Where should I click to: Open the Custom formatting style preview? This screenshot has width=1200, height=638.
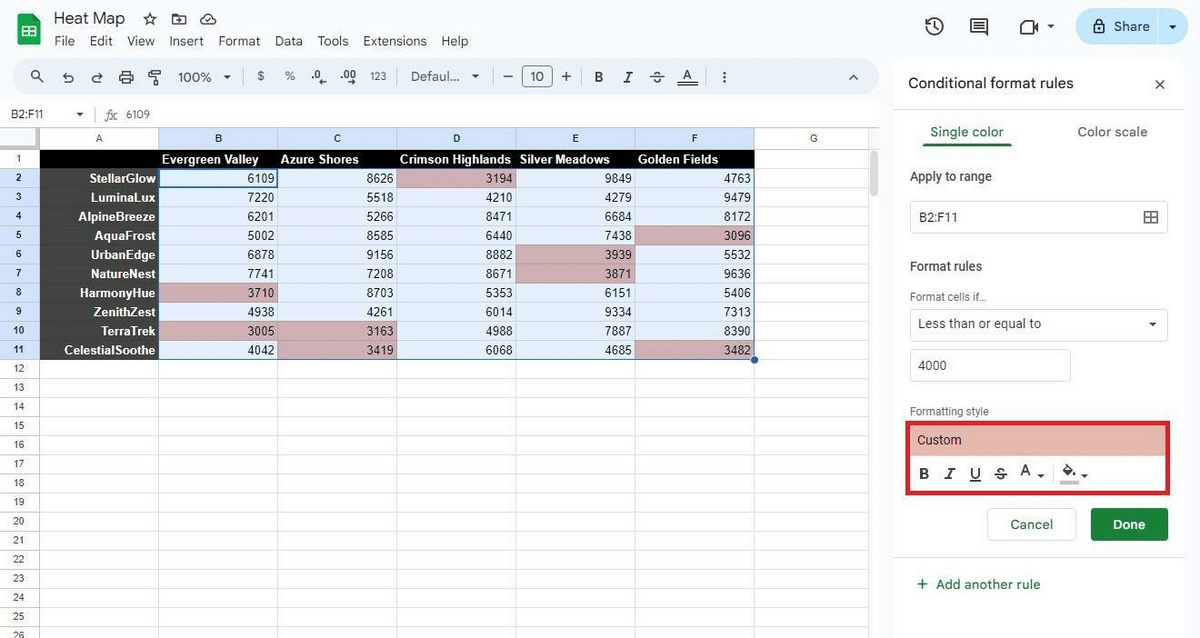[1038, 440]
